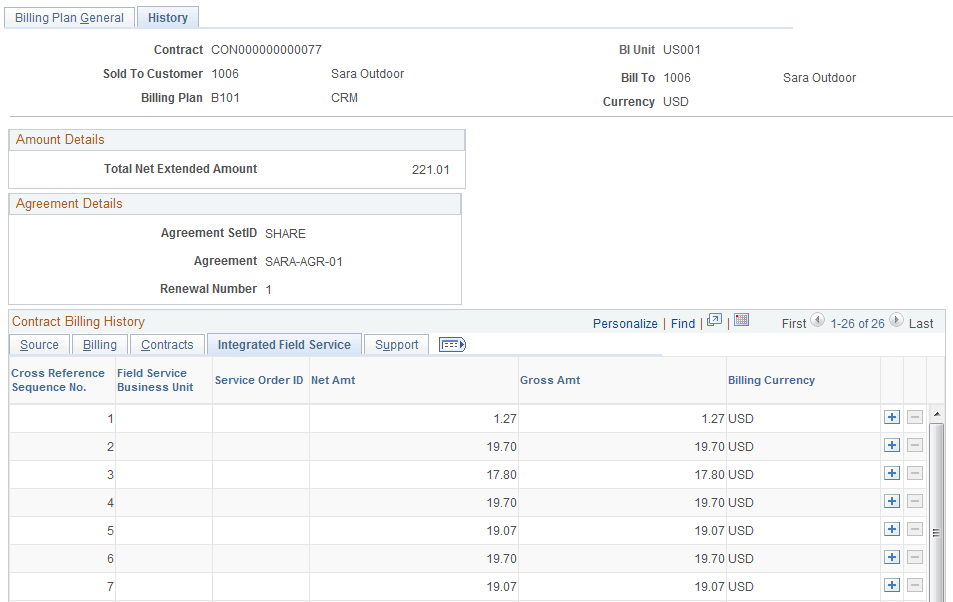Screen dimensions: 953x602
Task: Select the History tab
Action: point(167,17)
